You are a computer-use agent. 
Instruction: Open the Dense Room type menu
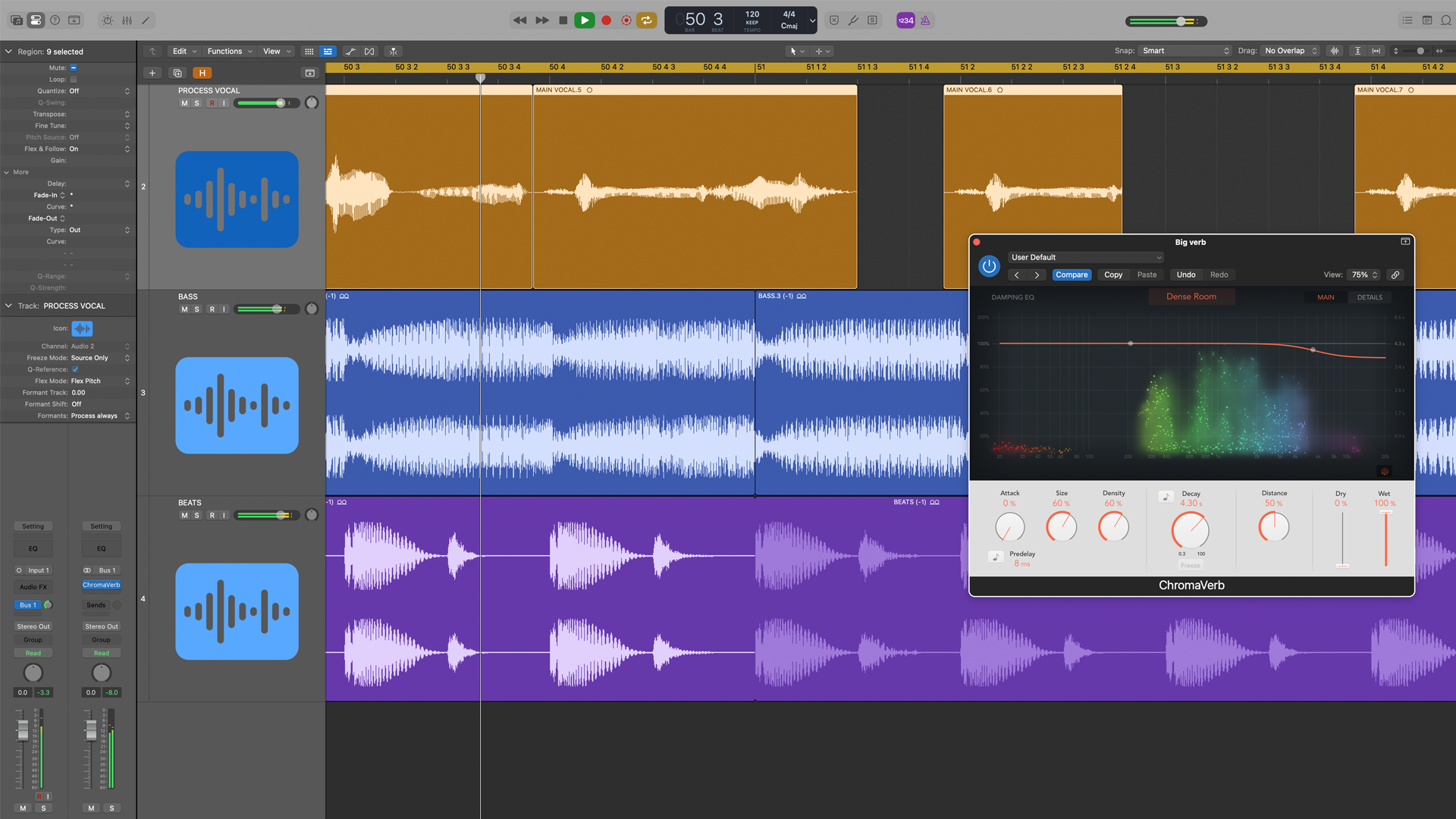coord(1191,297)
